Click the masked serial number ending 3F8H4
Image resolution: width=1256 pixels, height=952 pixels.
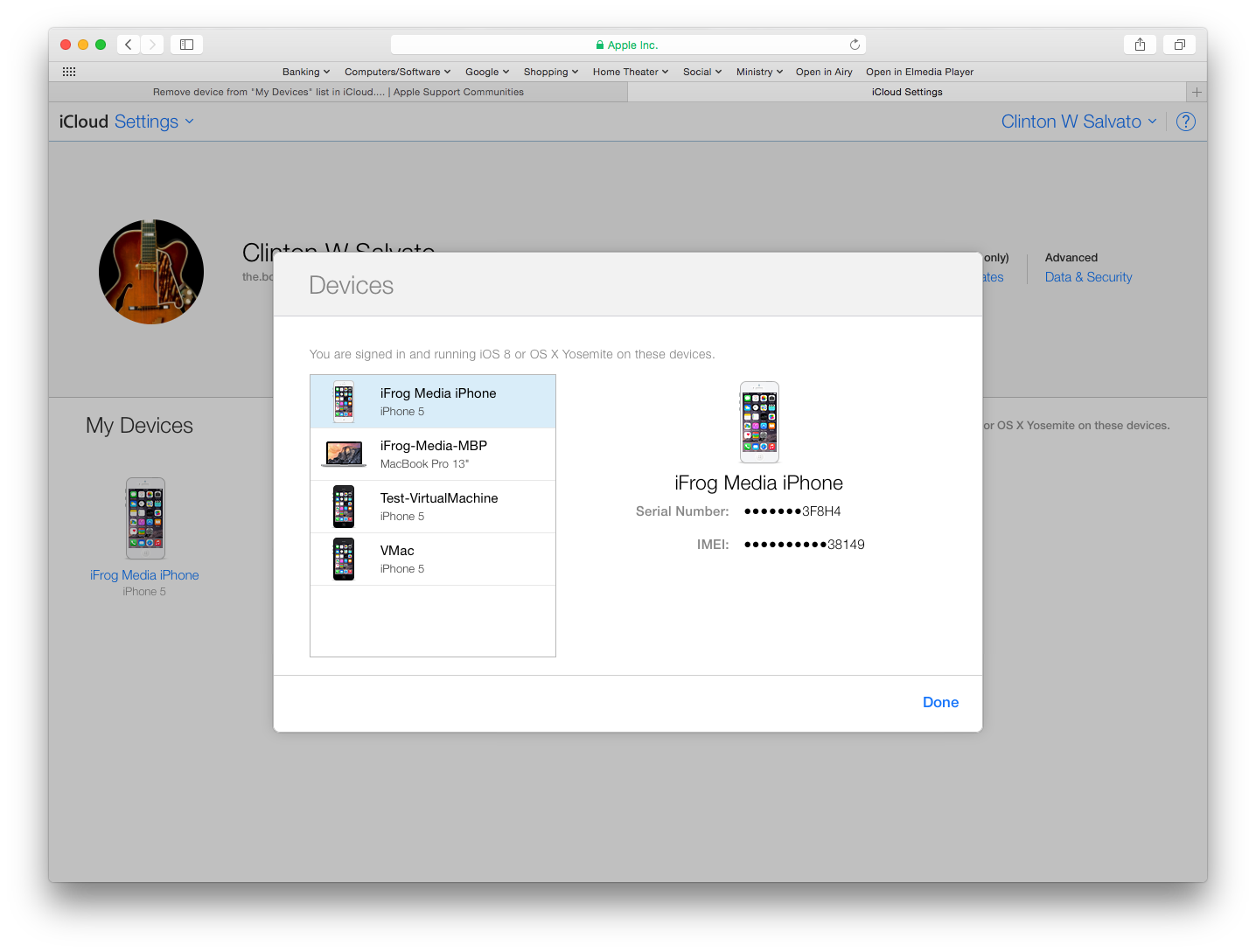(x=792, y=511)
